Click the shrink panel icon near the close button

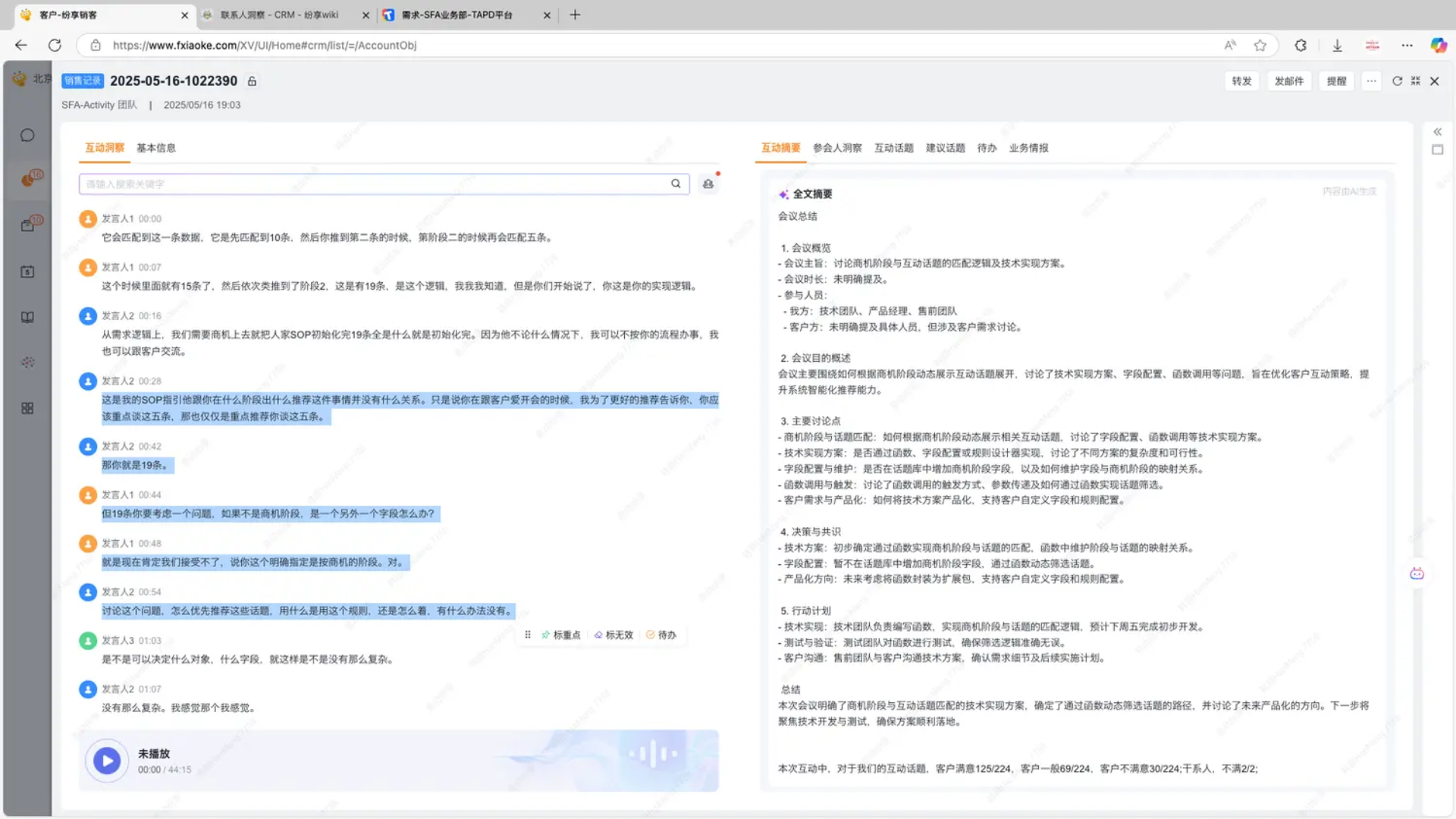coord(1415,81)
